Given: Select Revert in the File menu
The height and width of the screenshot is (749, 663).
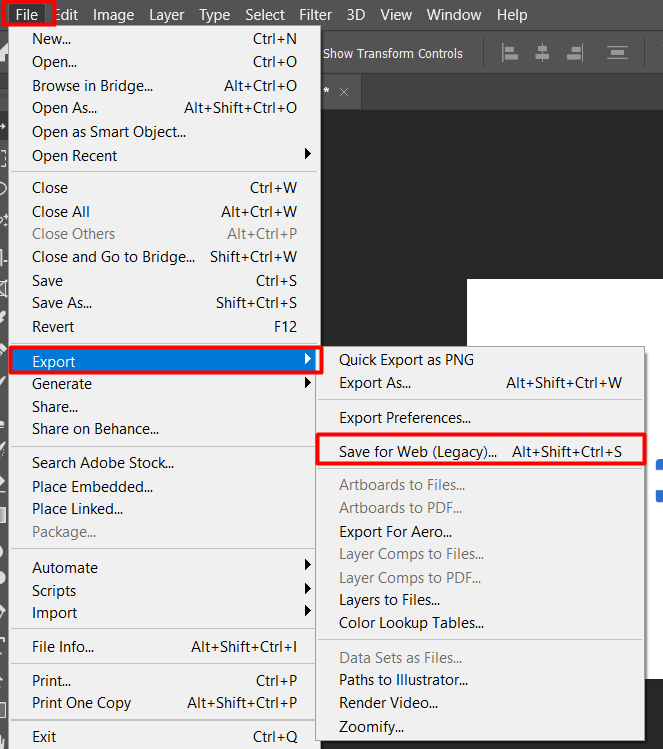Looking at the screenshot, I should 164,327.
